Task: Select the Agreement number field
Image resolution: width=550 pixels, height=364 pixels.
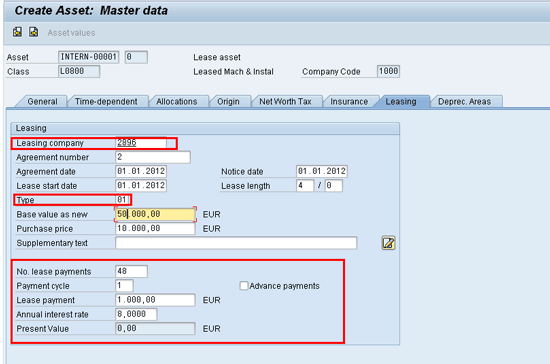Action: (x=153, y=157)
